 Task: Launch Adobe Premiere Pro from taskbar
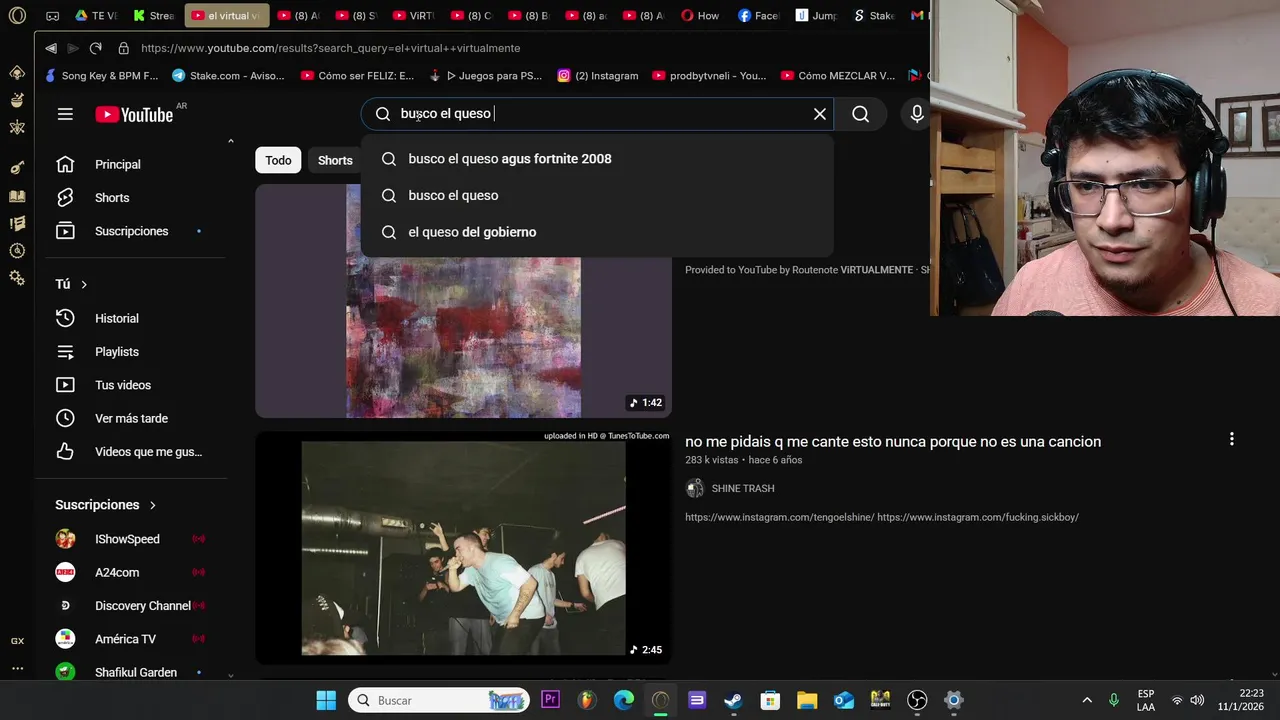[550, 700]
